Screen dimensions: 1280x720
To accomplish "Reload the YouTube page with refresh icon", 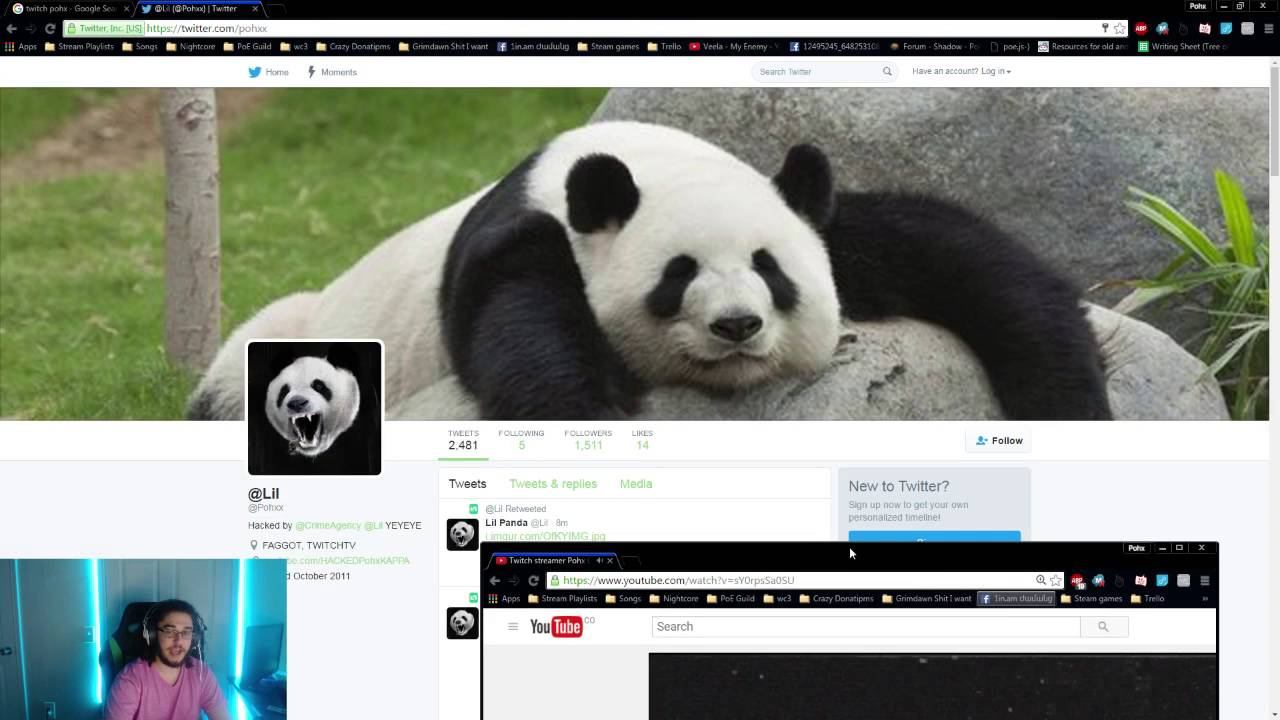I will point(533,580).
